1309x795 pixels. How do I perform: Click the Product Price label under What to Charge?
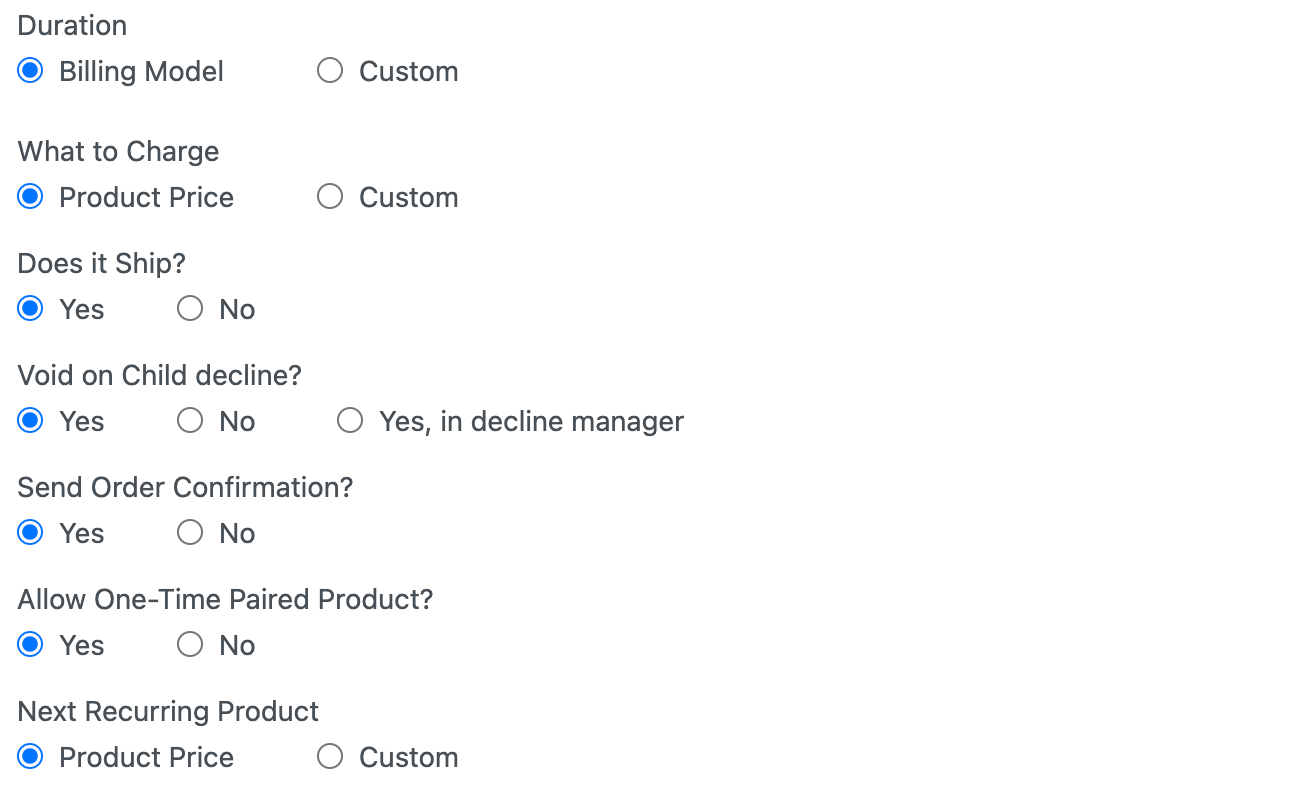coord(146,198)
